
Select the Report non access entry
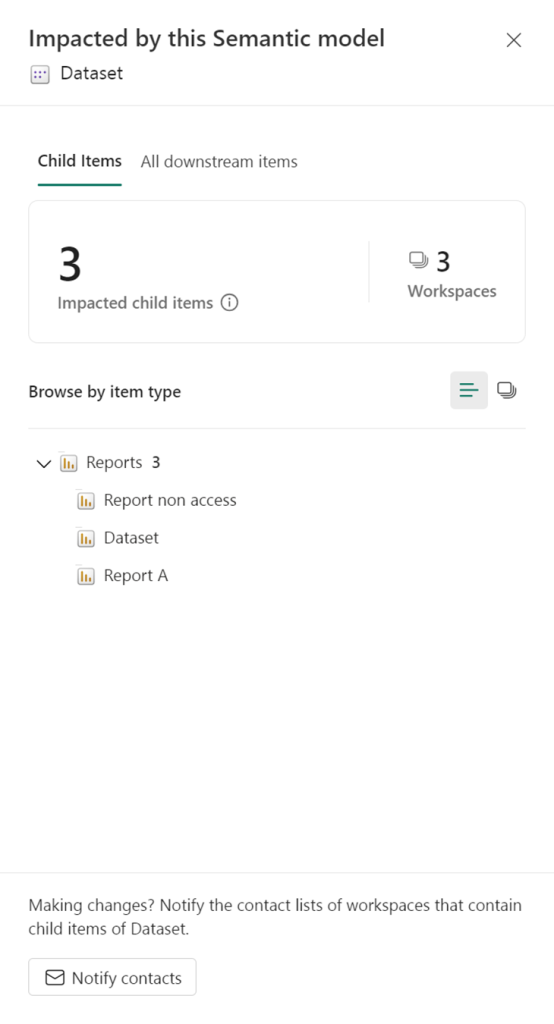click(170, 501)
